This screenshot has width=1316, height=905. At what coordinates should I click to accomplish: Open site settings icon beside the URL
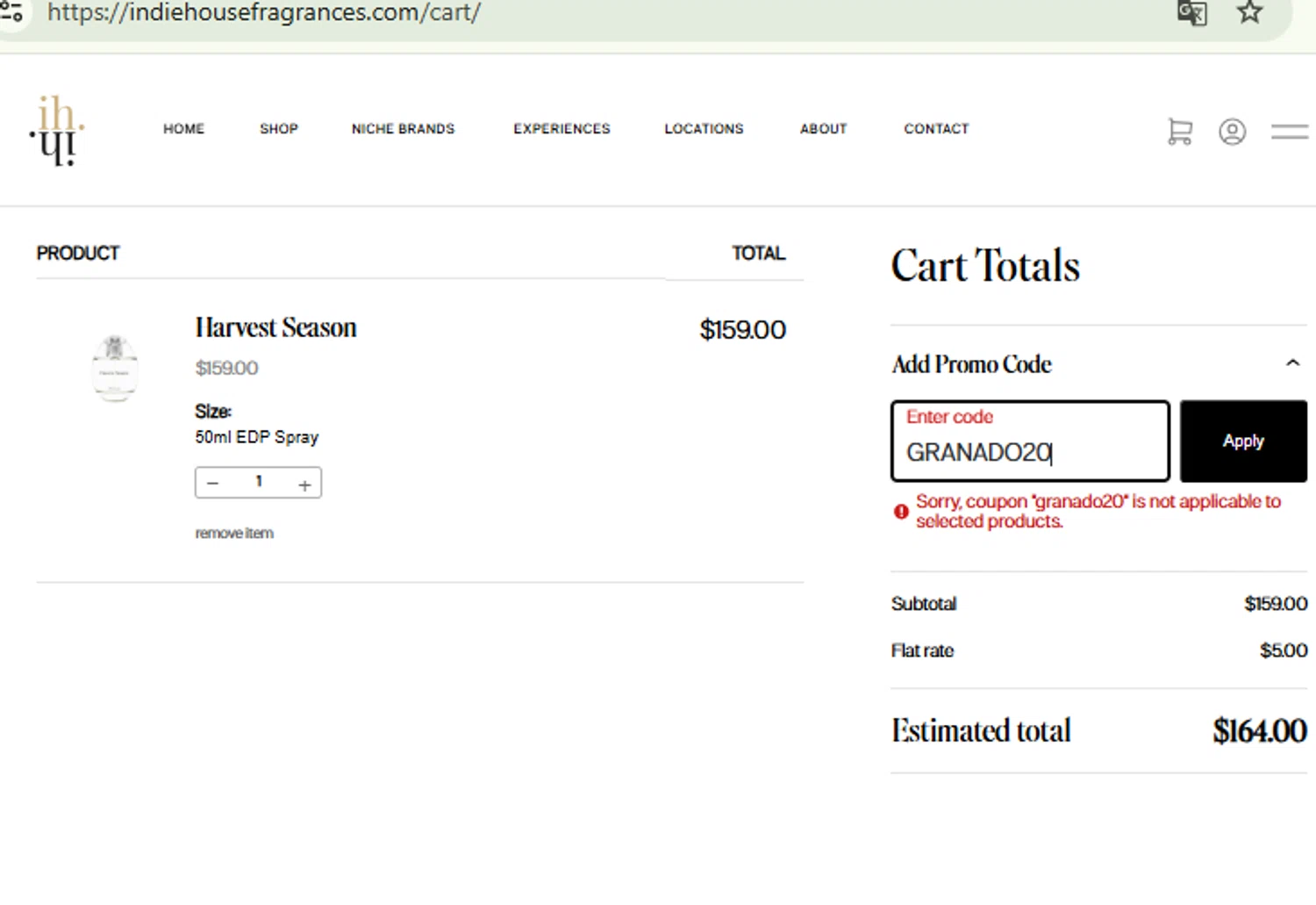[12, 11]
